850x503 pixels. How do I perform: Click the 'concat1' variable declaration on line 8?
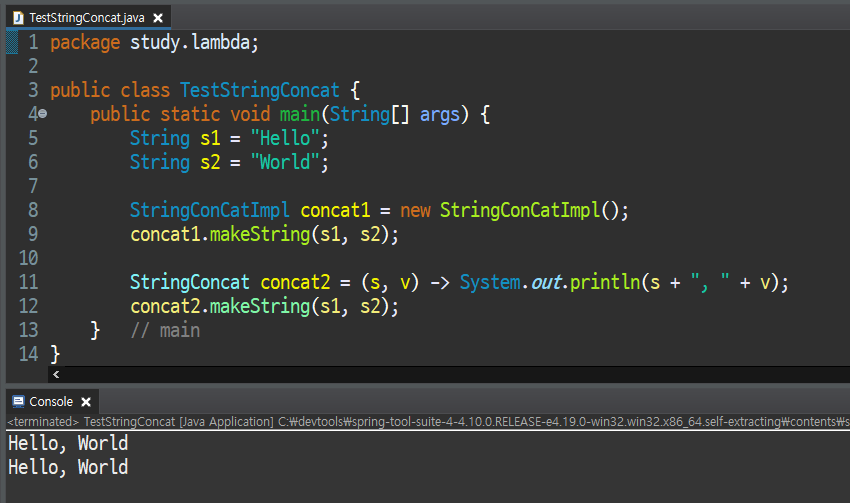tap(335, 210)
